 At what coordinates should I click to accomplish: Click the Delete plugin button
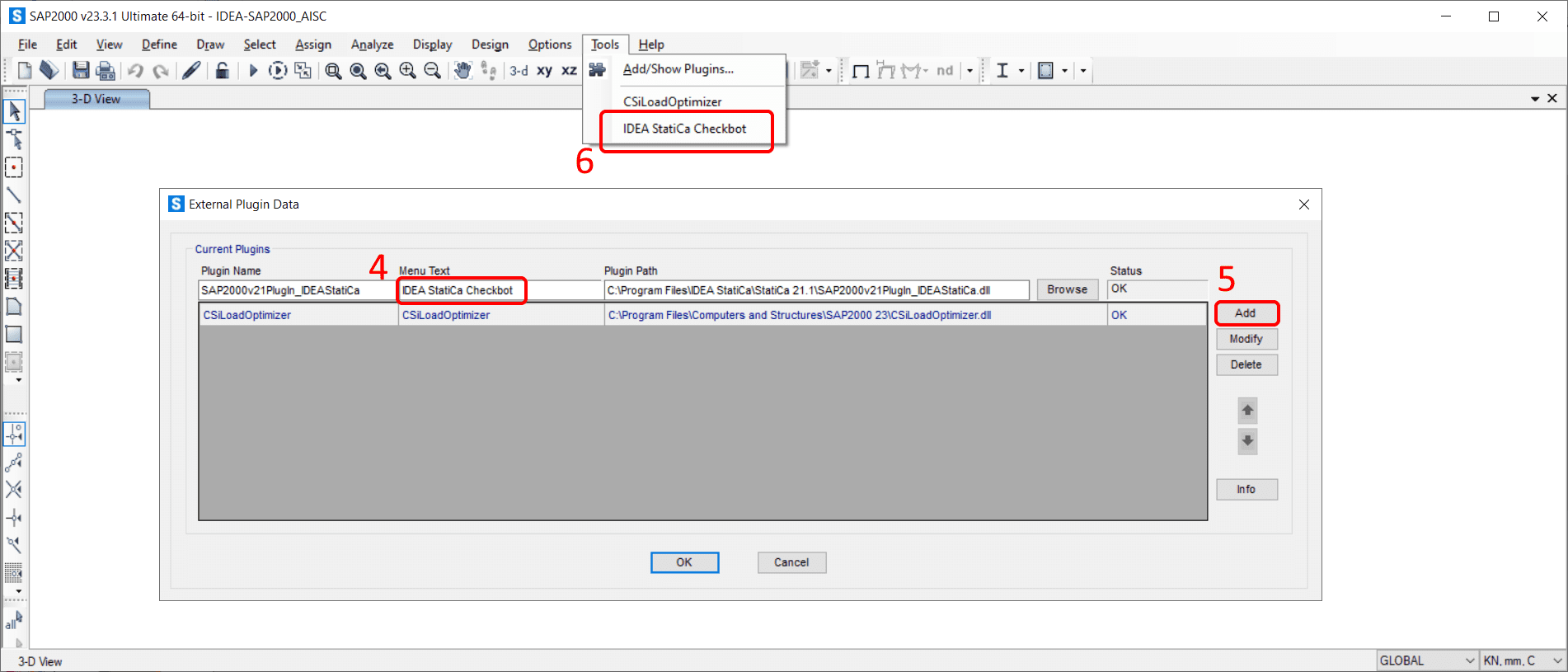point(1246,364)
